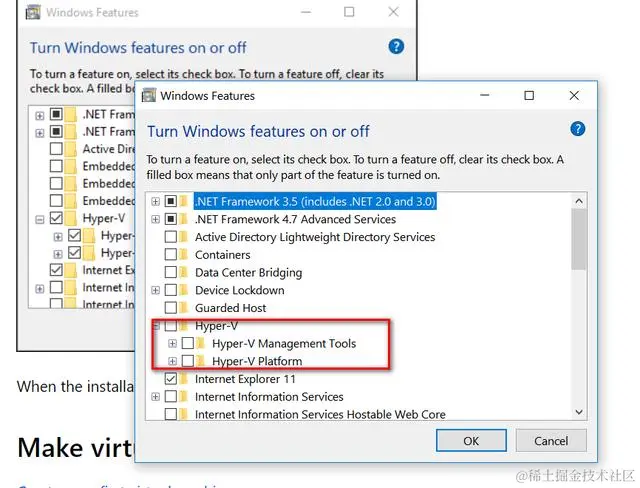Minimize the front Windows Features dialog
This screenshot has width=640, height=488.
(484, 95)
